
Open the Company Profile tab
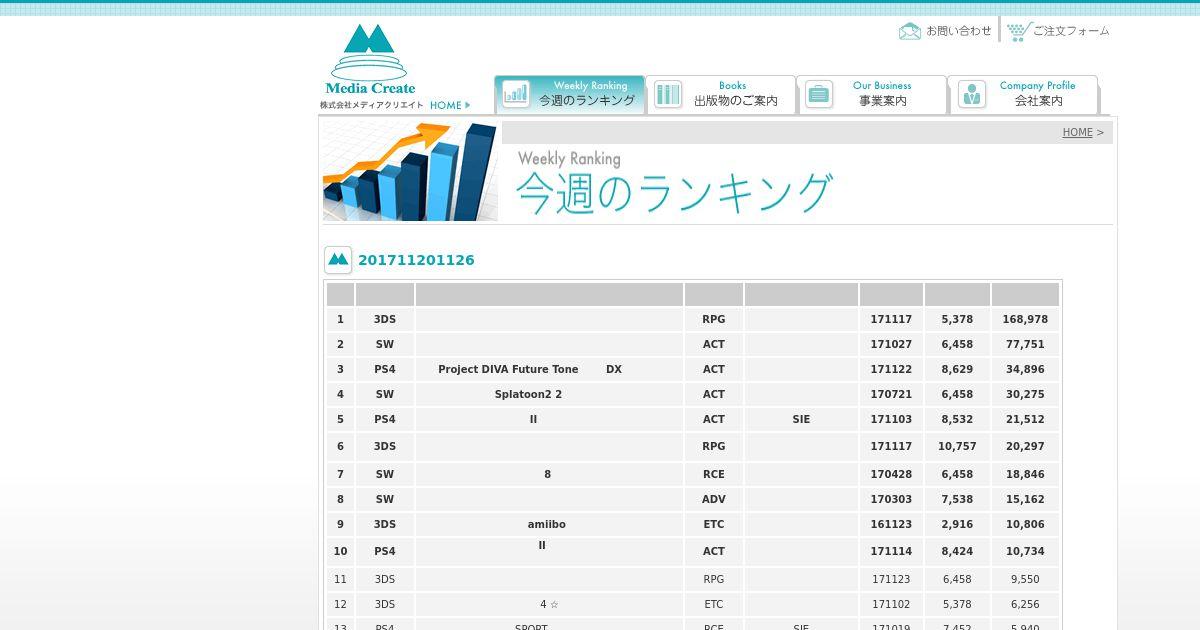click(1023, 95)
